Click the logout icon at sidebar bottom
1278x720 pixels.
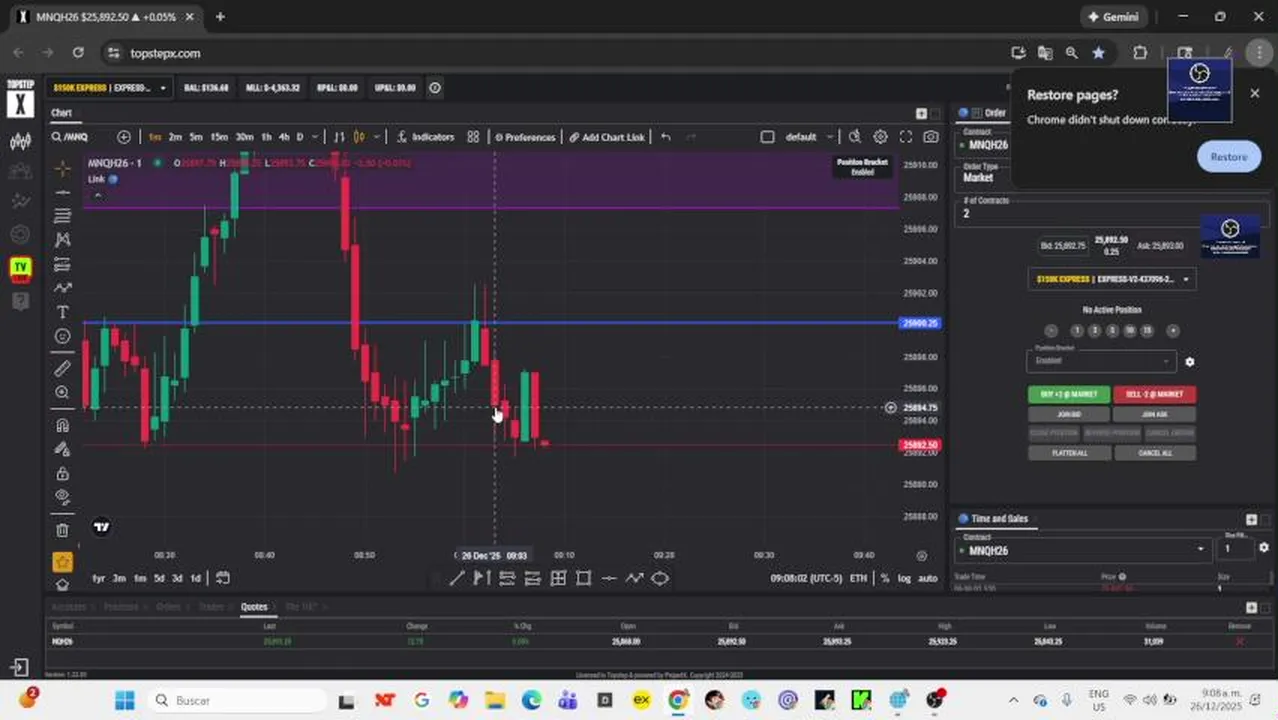20,667
